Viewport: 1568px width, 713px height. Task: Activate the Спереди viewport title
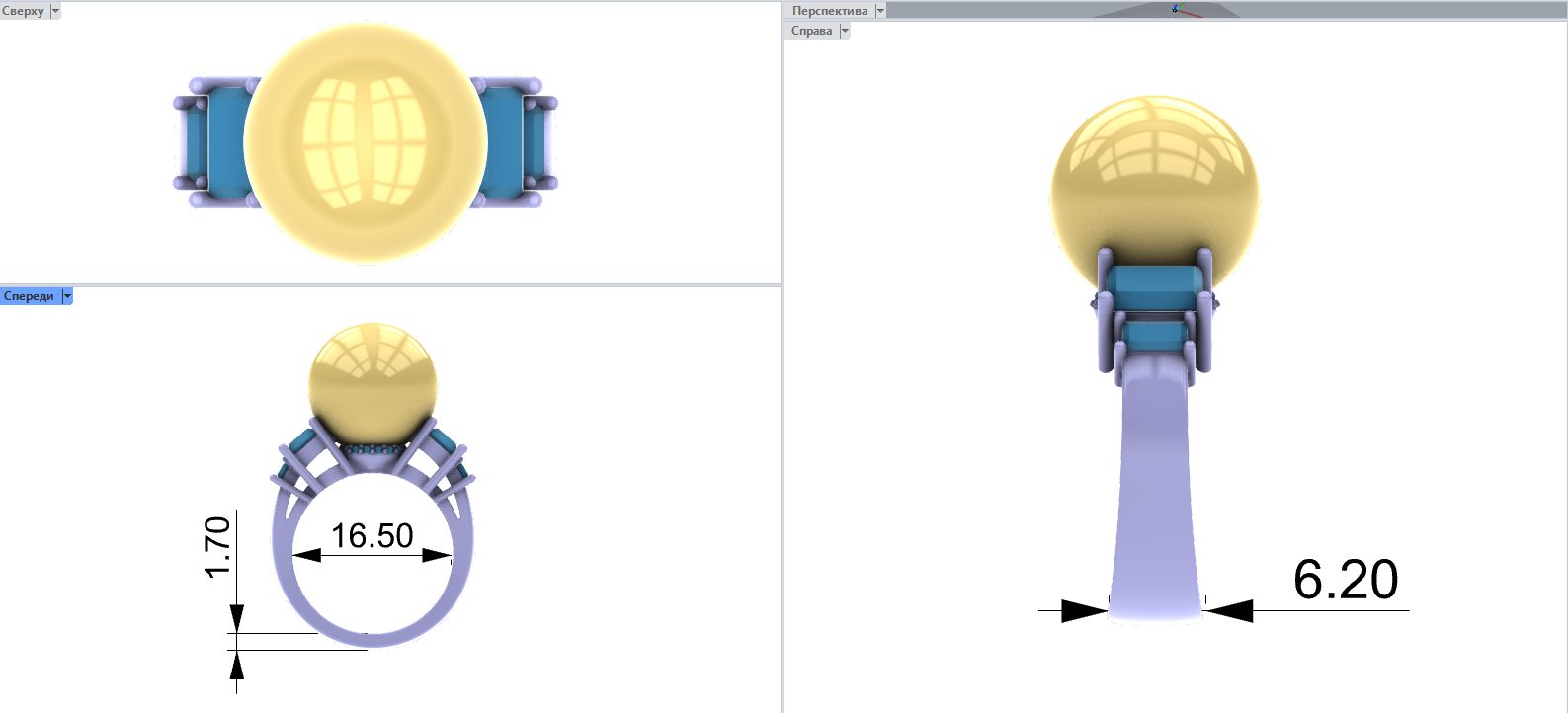(30, 296)
